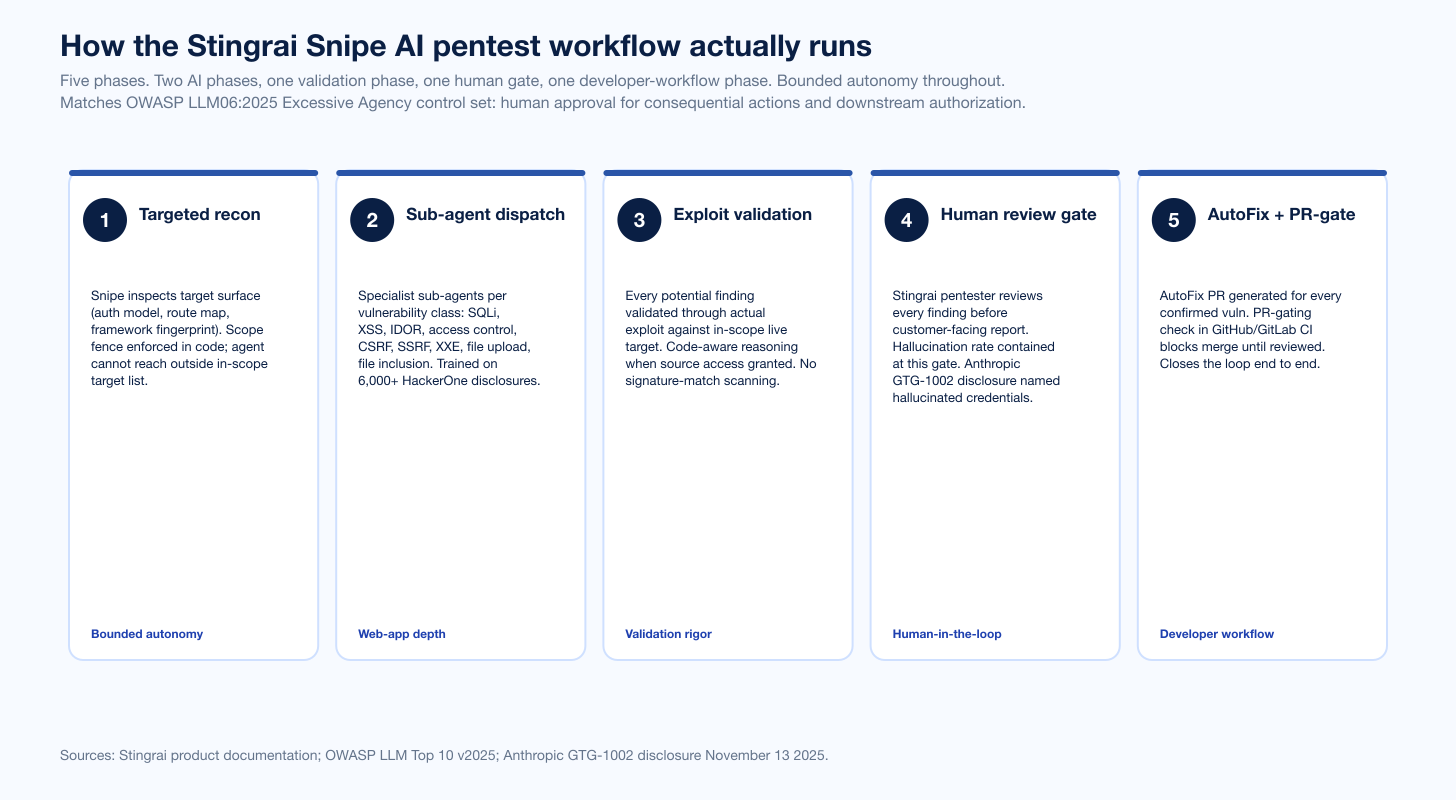This screenshot has width=1456, height=800.
Task: Click the main heading about Stingrai Snipe workflow
Action: (x=466, y=46)
